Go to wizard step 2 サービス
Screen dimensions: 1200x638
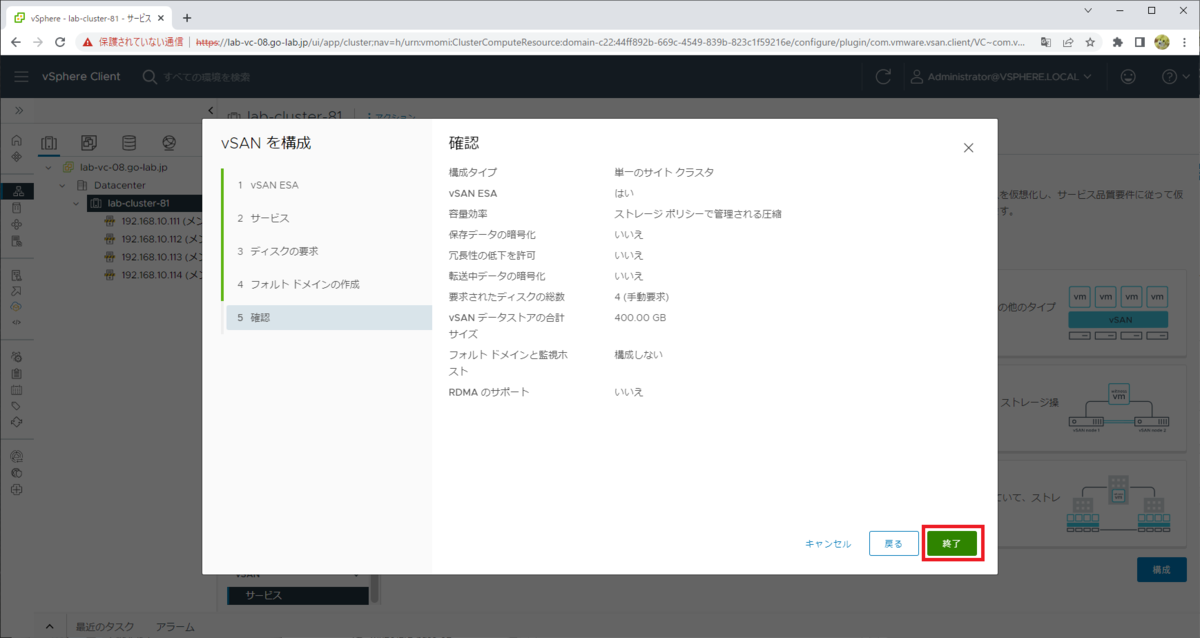[x=329, y=218]
